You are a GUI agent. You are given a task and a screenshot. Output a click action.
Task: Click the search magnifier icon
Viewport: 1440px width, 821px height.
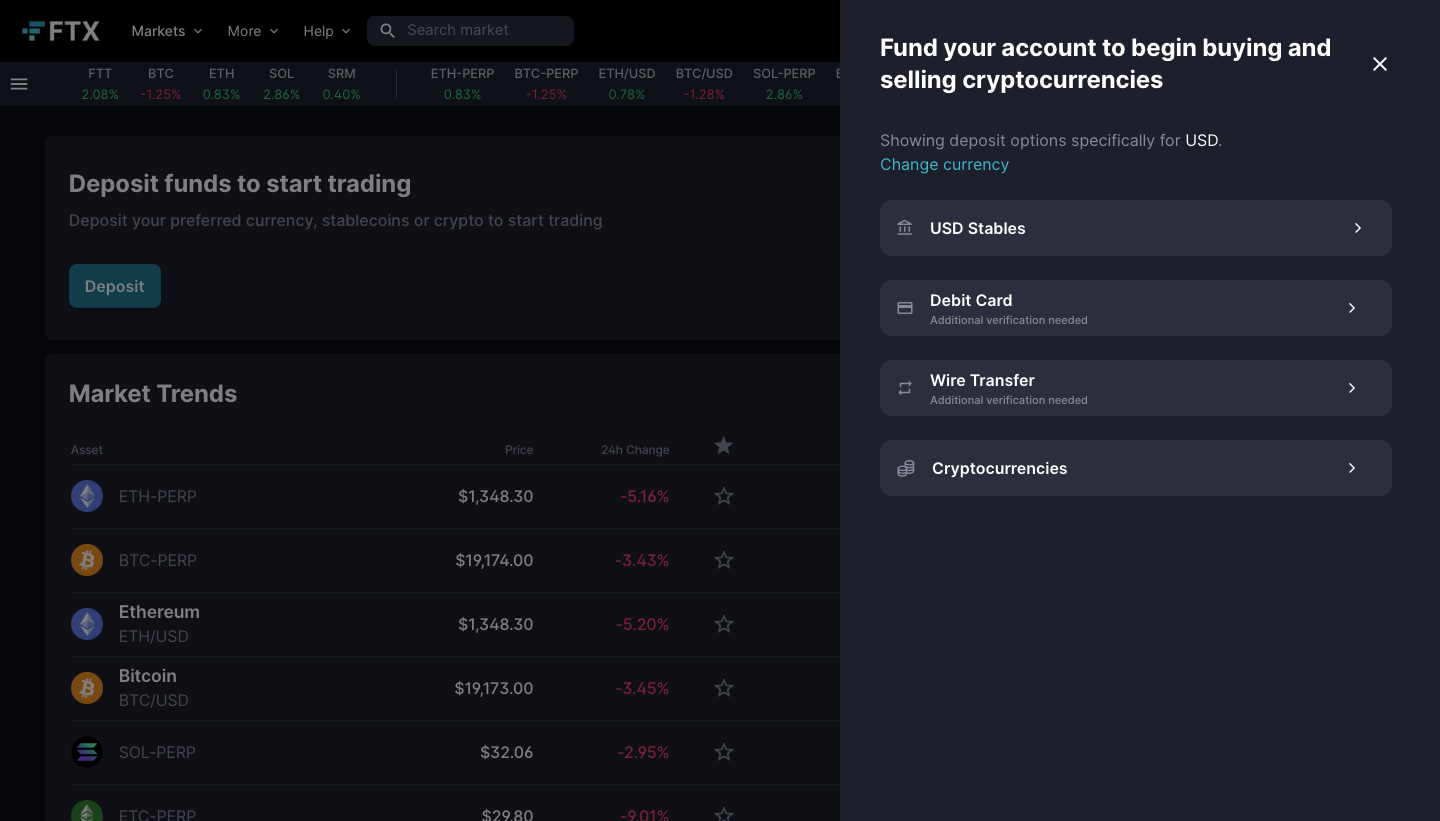388,31
